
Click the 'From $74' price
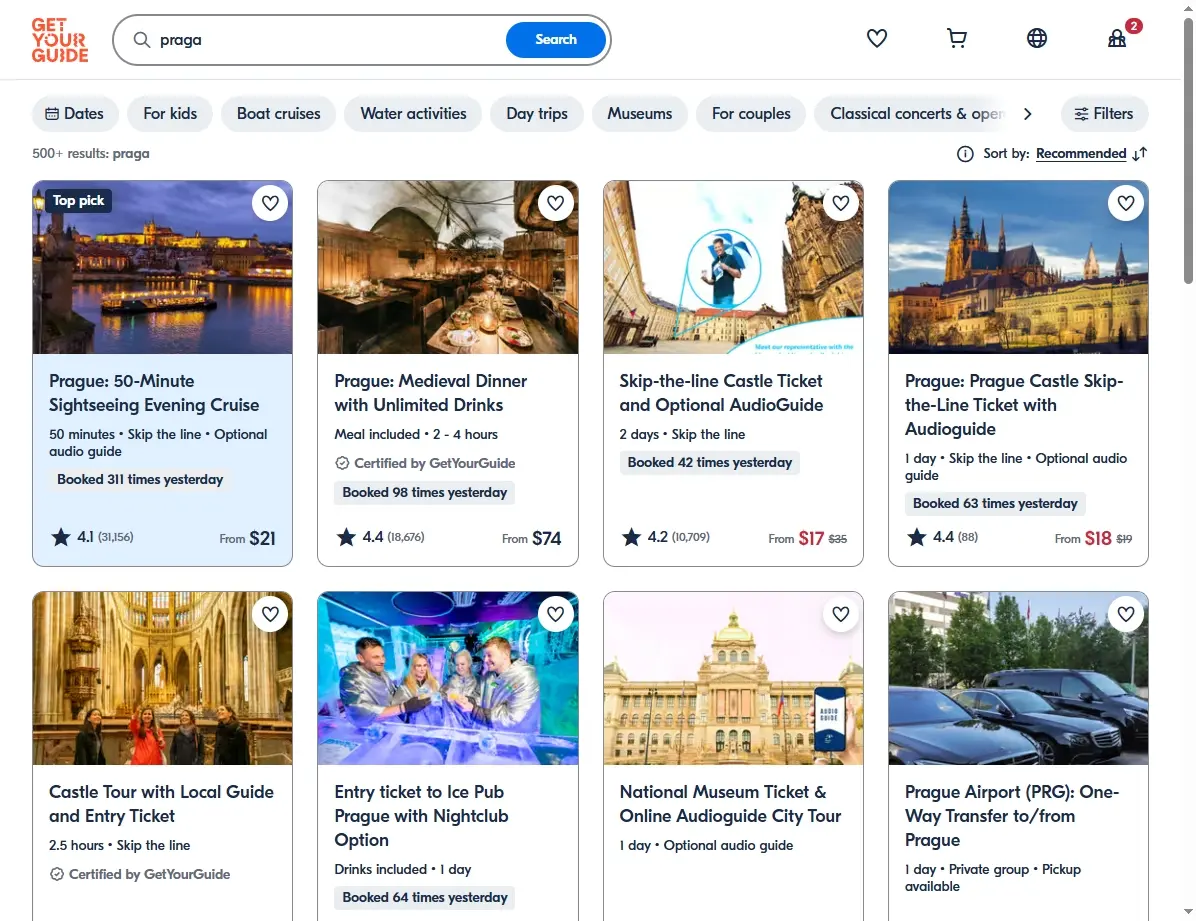click(532, 539)
